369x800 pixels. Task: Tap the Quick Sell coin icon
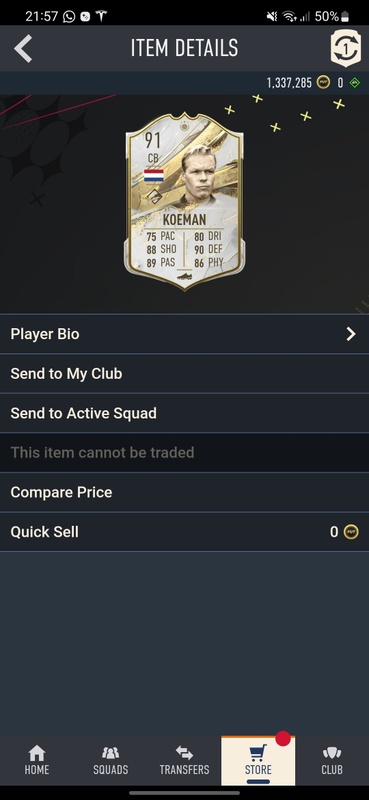click(x=351, y=532)
